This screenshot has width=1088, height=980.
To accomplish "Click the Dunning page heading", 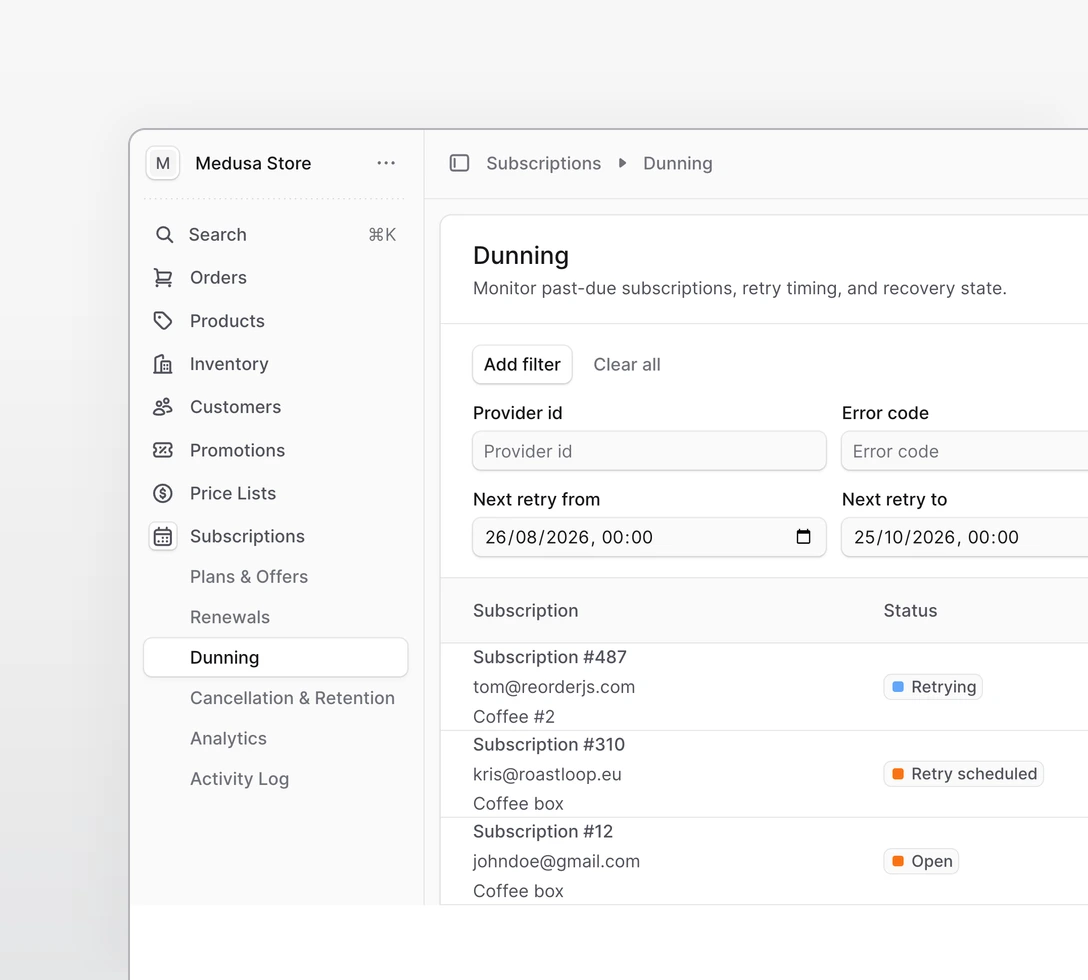I will coord(520,255).
